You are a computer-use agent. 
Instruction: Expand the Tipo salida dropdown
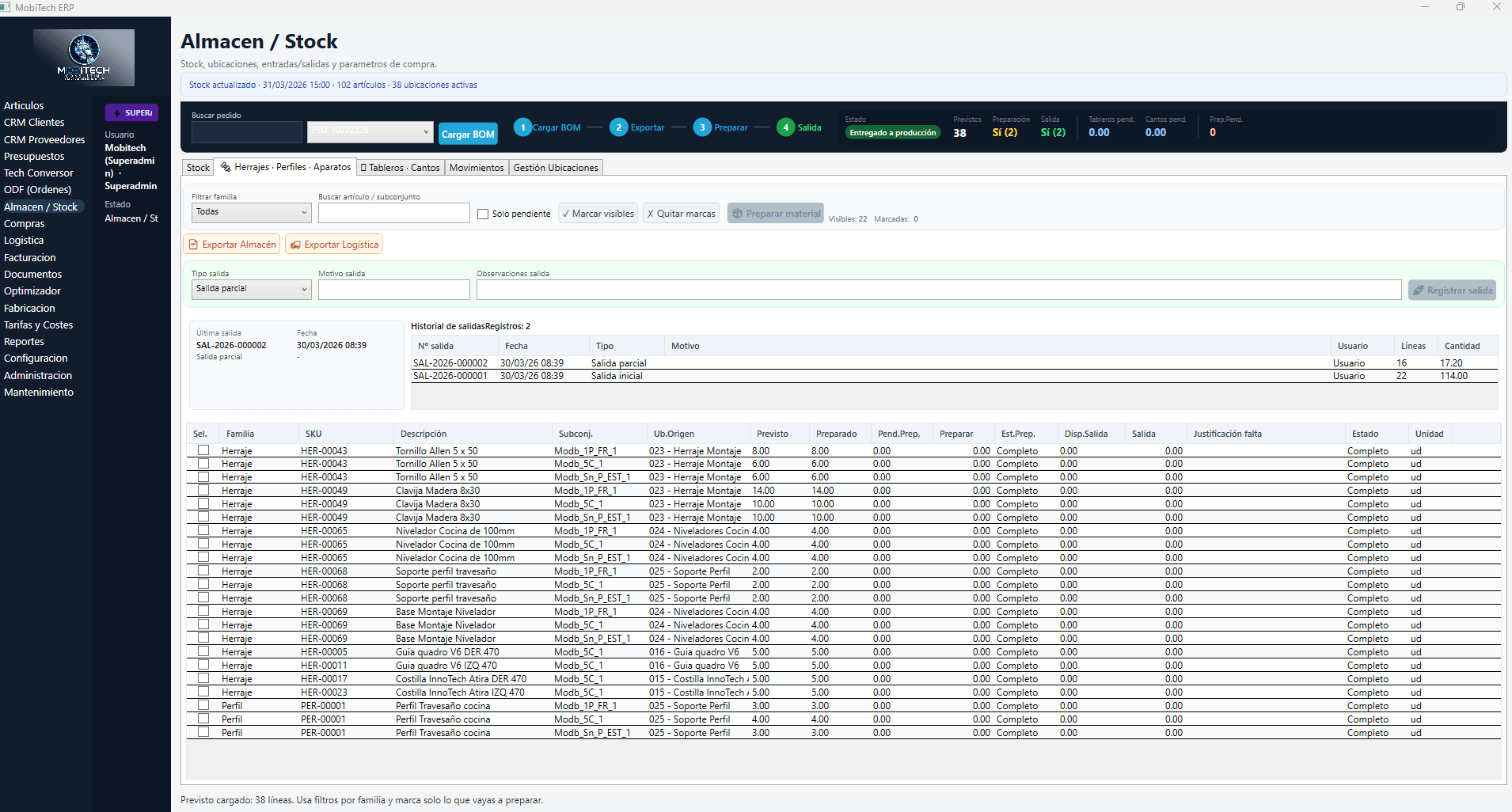(x=252, y=289)
